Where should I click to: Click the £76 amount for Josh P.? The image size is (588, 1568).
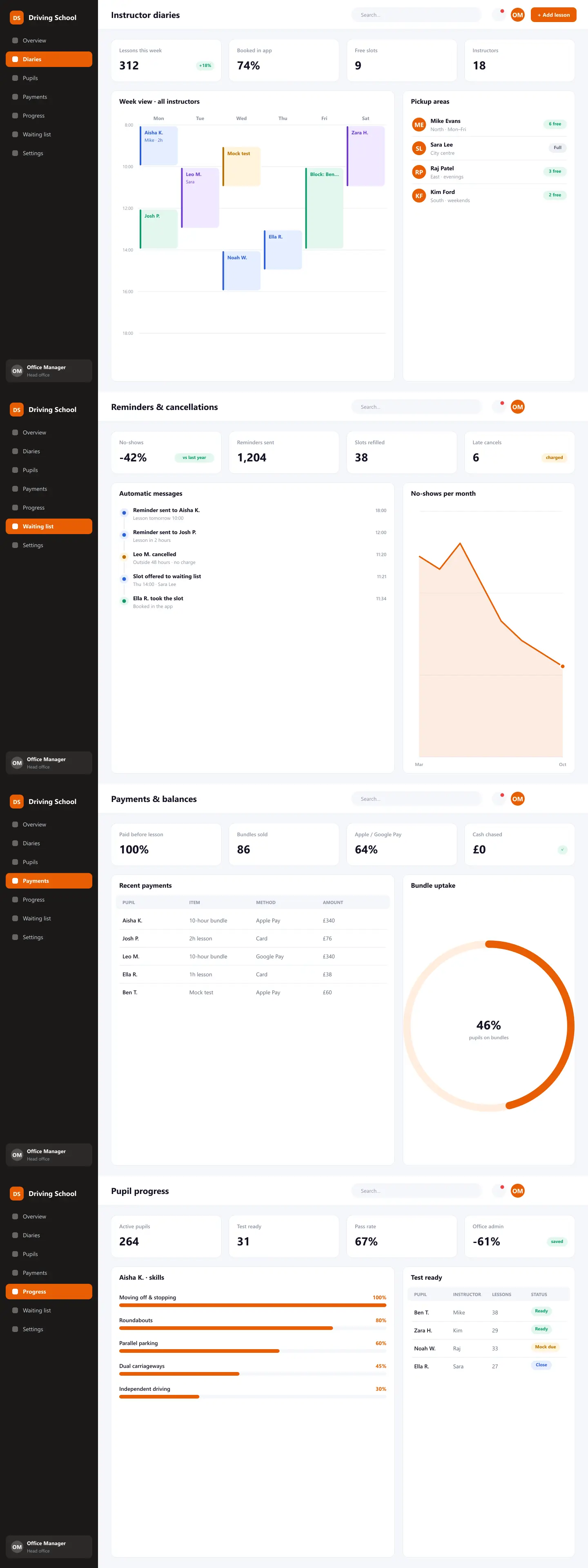click(x=327, y=939)
